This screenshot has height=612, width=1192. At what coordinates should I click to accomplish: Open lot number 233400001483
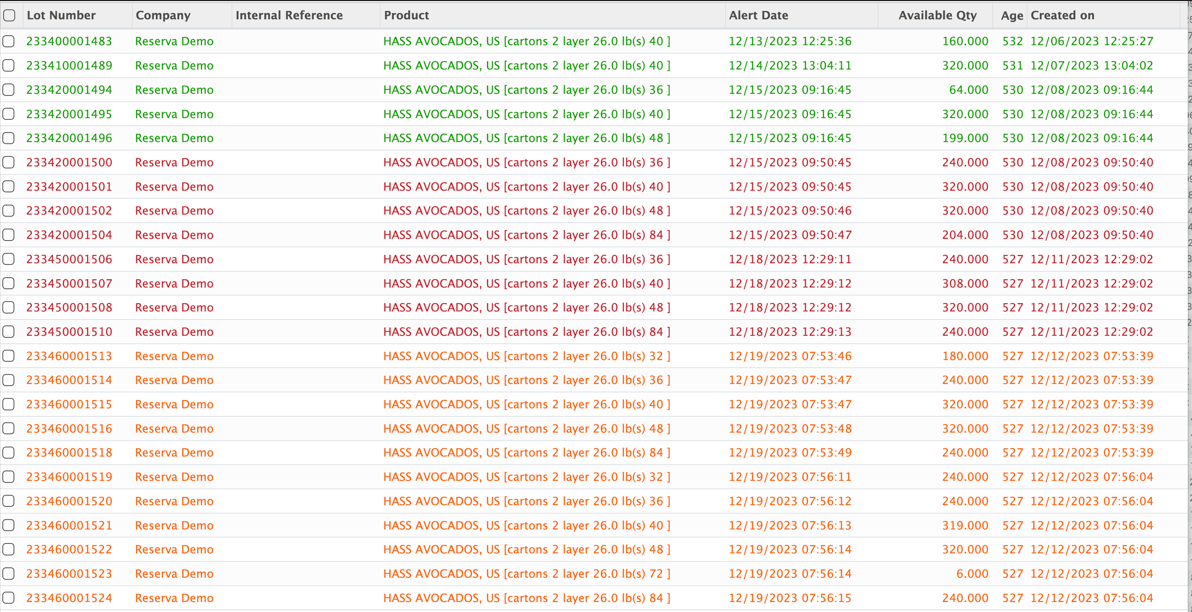69,42
